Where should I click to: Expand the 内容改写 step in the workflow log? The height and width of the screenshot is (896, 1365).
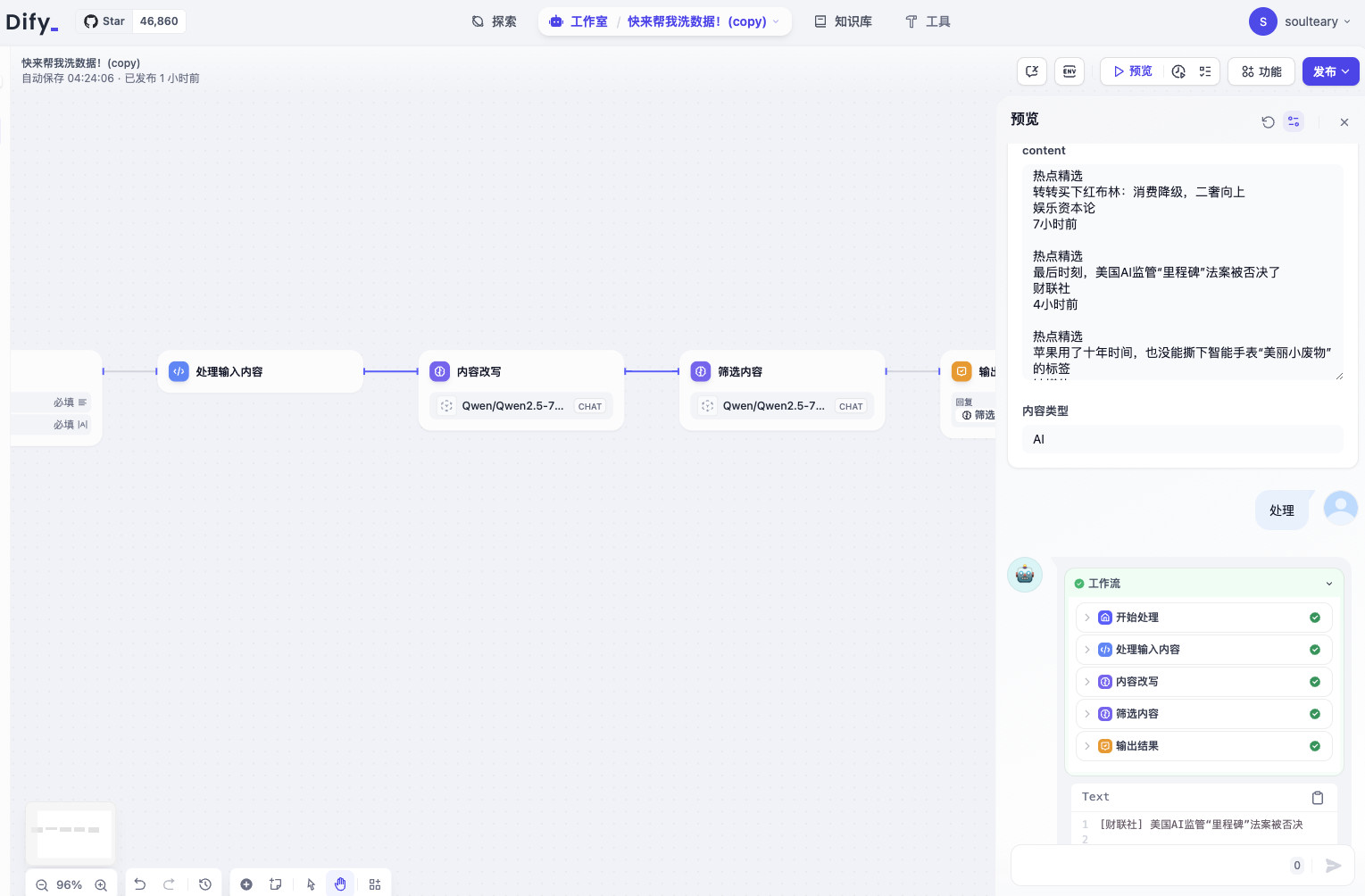(x=1203, y=682)
